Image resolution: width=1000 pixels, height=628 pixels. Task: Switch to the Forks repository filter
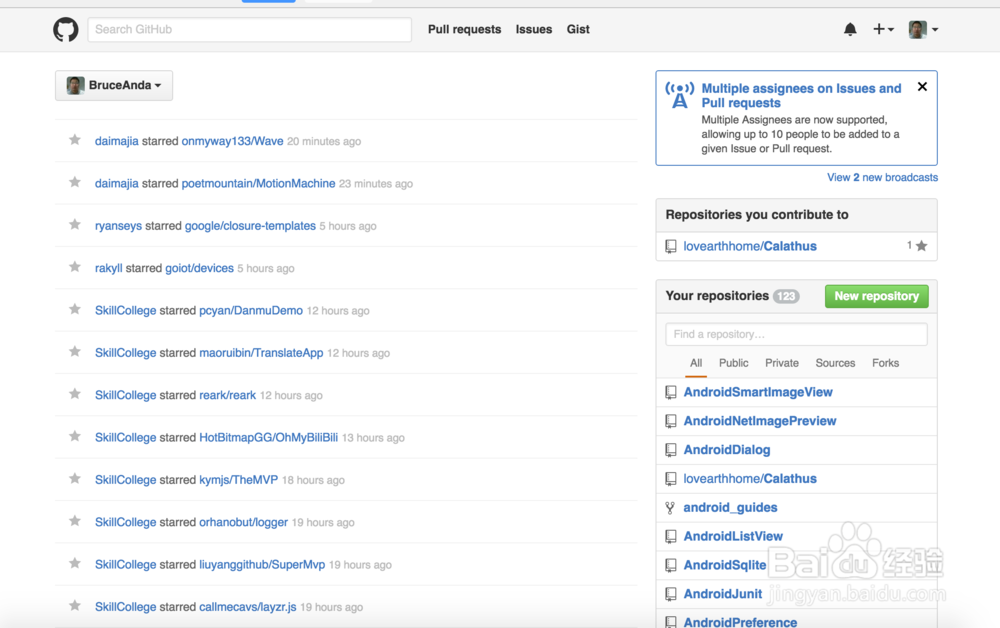point(885,363)
